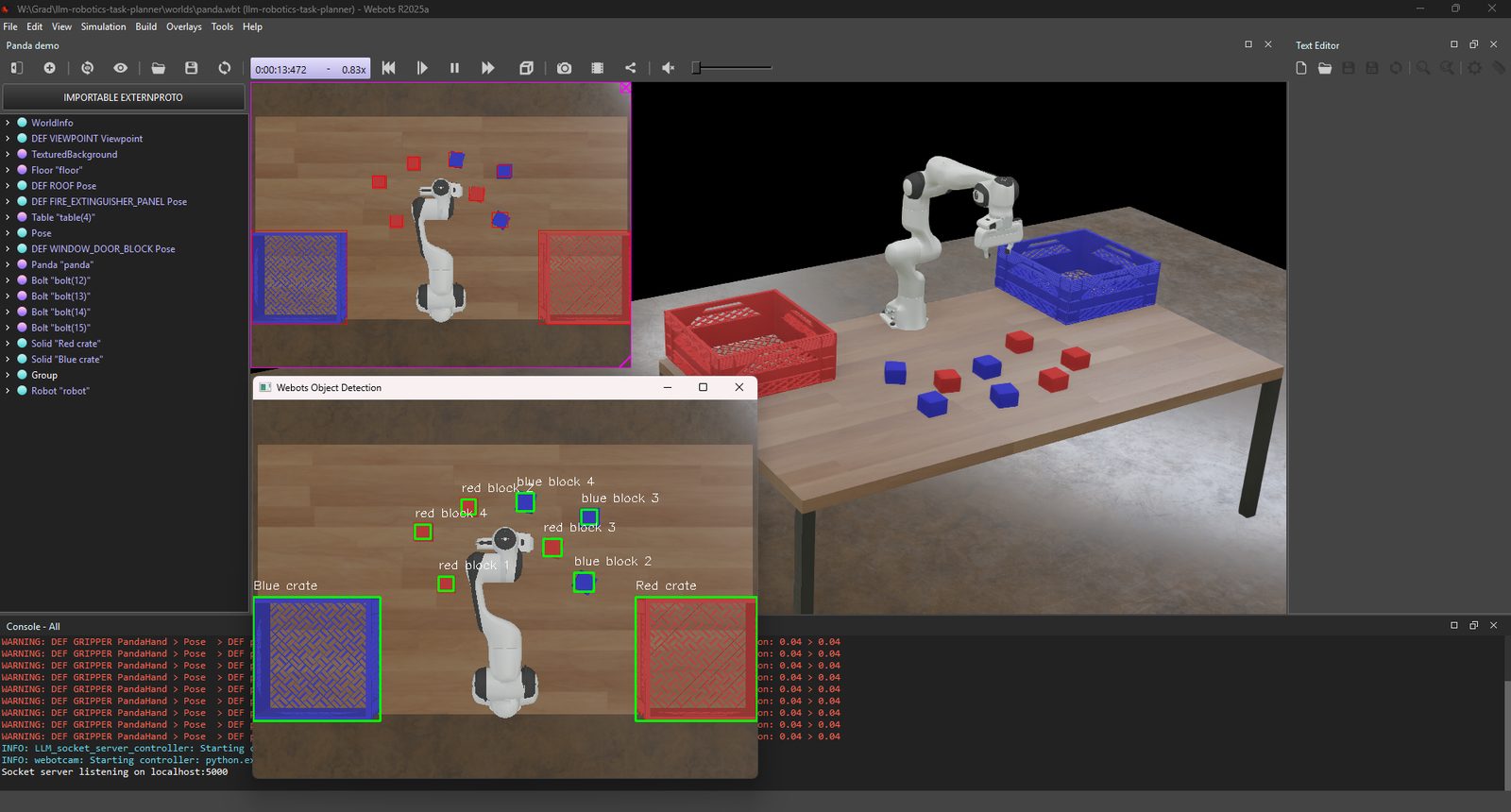Expand the Table "table(4)" node
The image size is (1511, 812).
(8, 217)
